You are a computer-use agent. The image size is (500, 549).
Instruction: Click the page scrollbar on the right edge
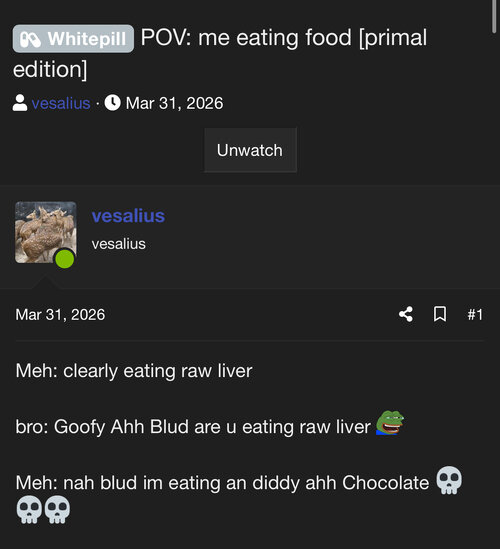point(494,17)
